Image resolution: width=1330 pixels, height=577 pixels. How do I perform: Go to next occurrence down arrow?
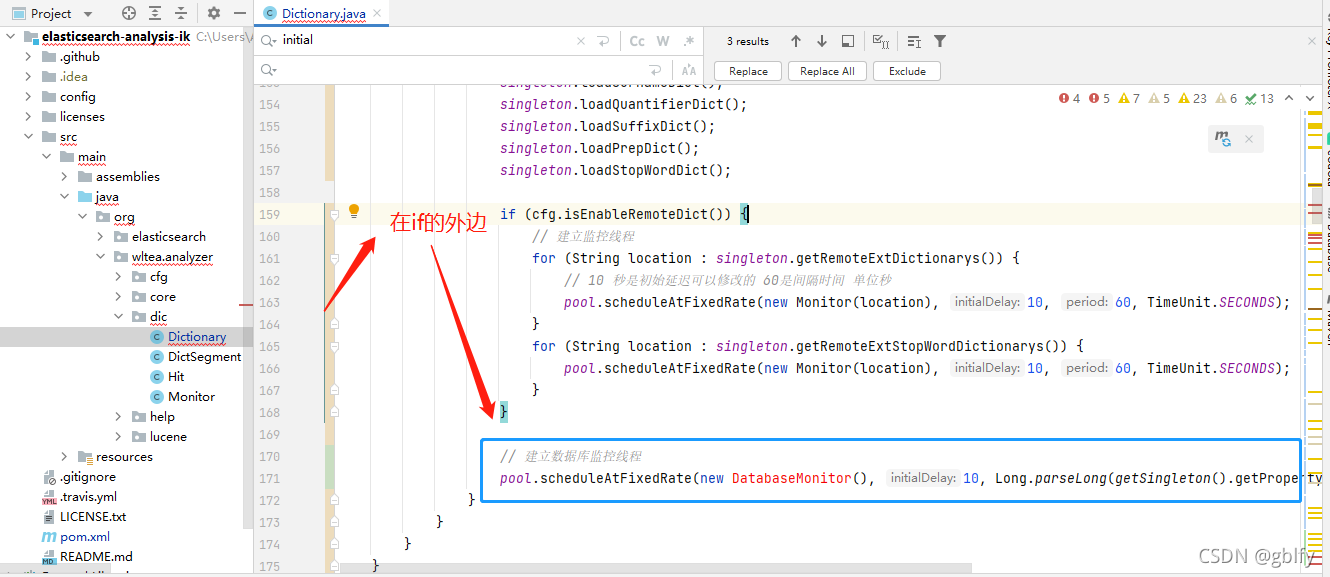coord(822,41)
